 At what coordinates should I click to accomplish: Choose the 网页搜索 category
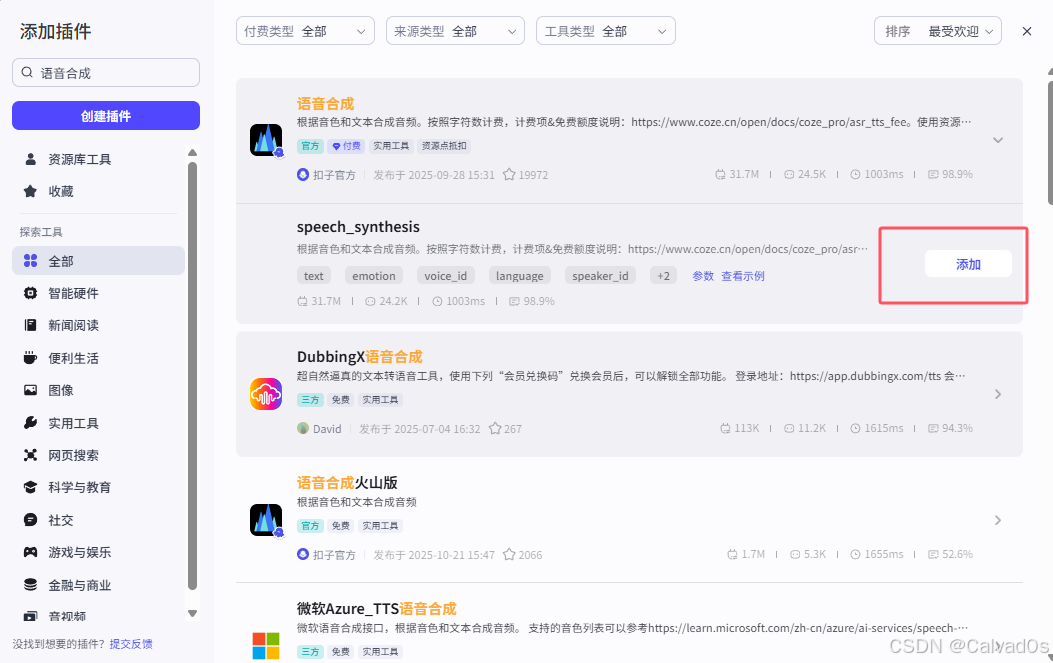point(98,455)
